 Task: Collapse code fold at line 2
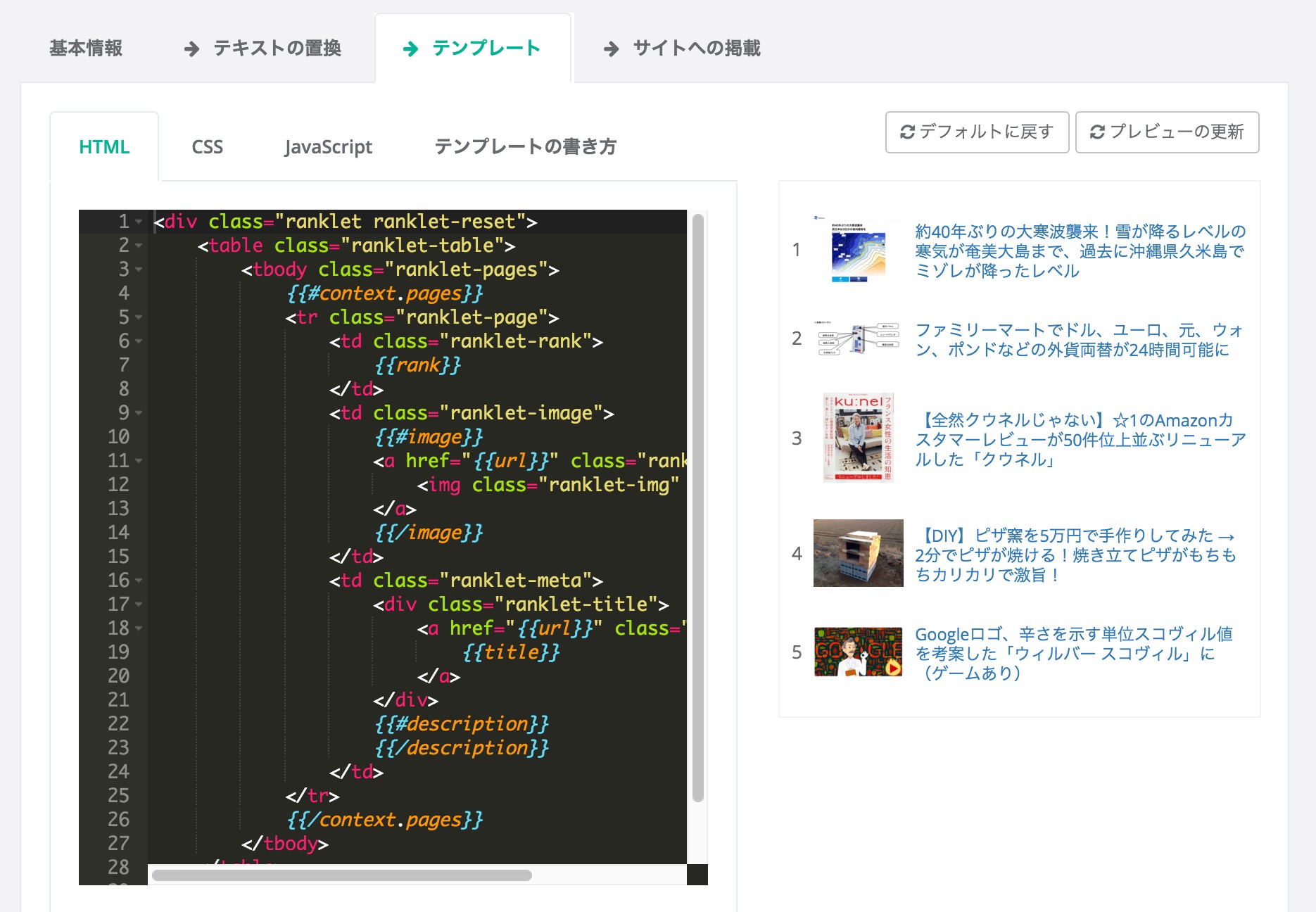click(139, 246)
